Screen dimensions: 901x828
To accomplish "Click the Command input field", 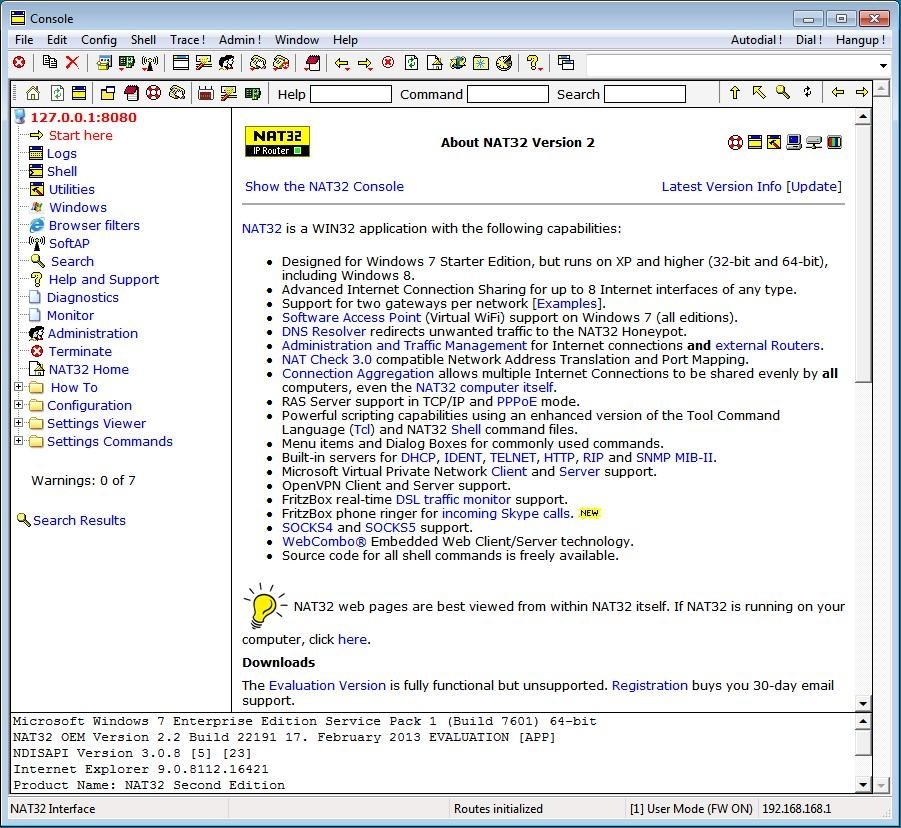I will pyautogui.click(x=507, y=94).
